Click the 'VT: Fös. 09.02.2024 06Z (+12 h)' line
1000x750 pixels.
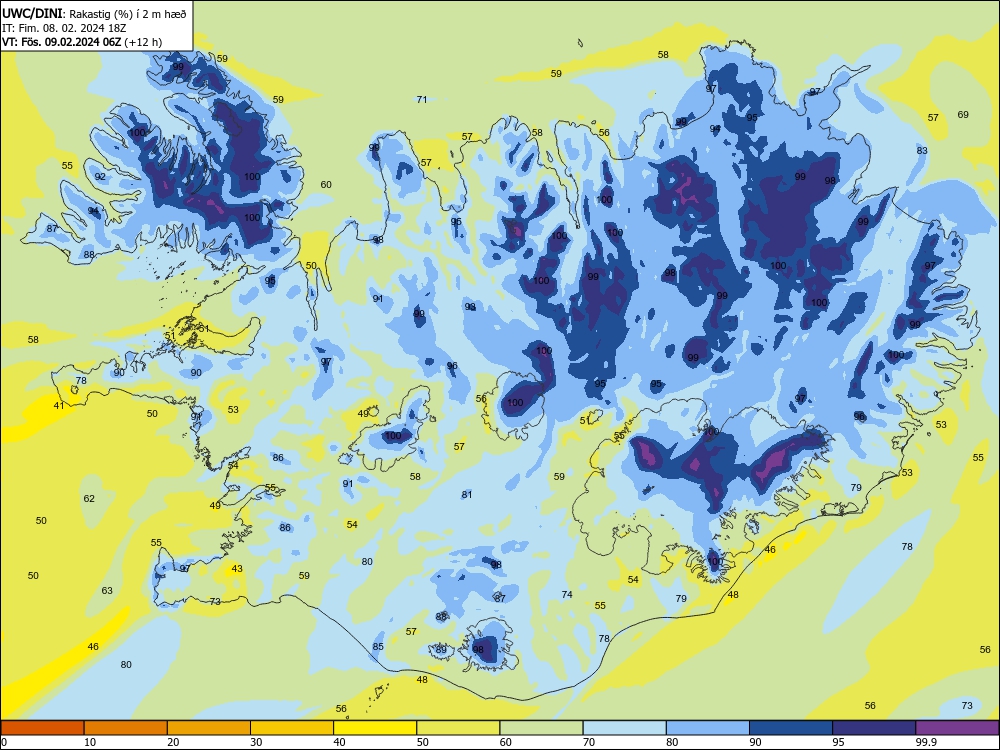click(x=82, y=42)
